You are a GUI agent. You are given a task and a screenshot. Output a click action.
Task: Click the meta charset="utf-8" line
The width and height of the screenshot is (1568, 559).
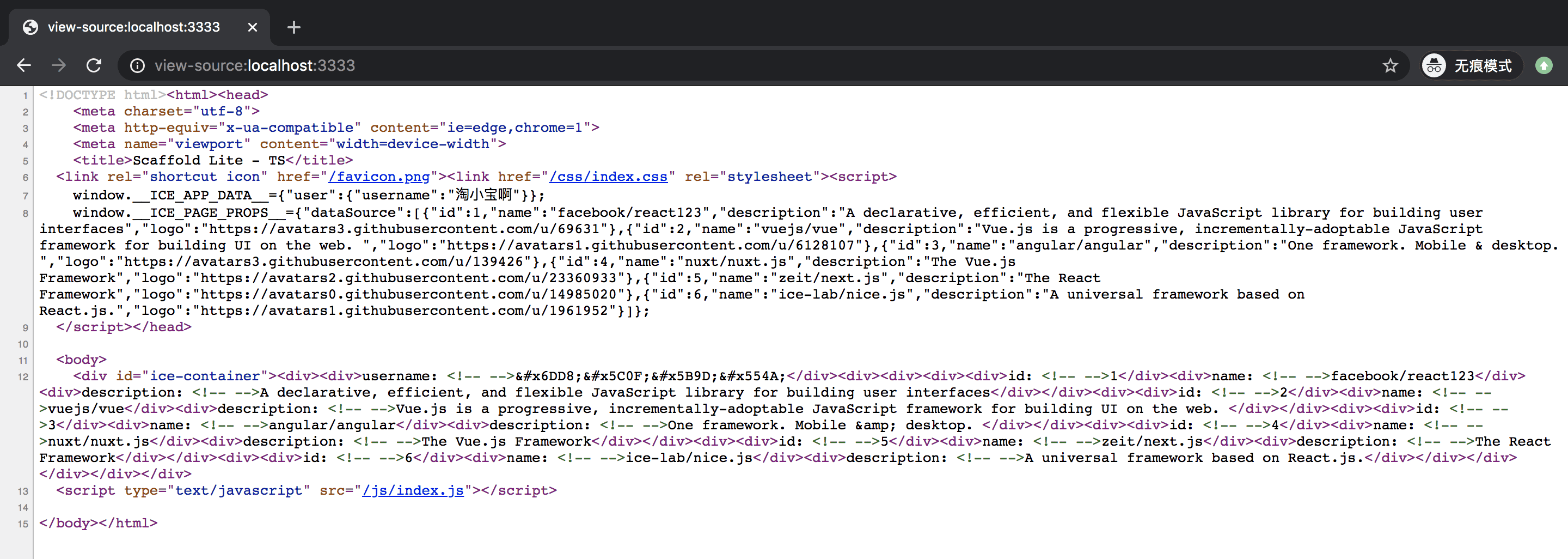[166, 112]
